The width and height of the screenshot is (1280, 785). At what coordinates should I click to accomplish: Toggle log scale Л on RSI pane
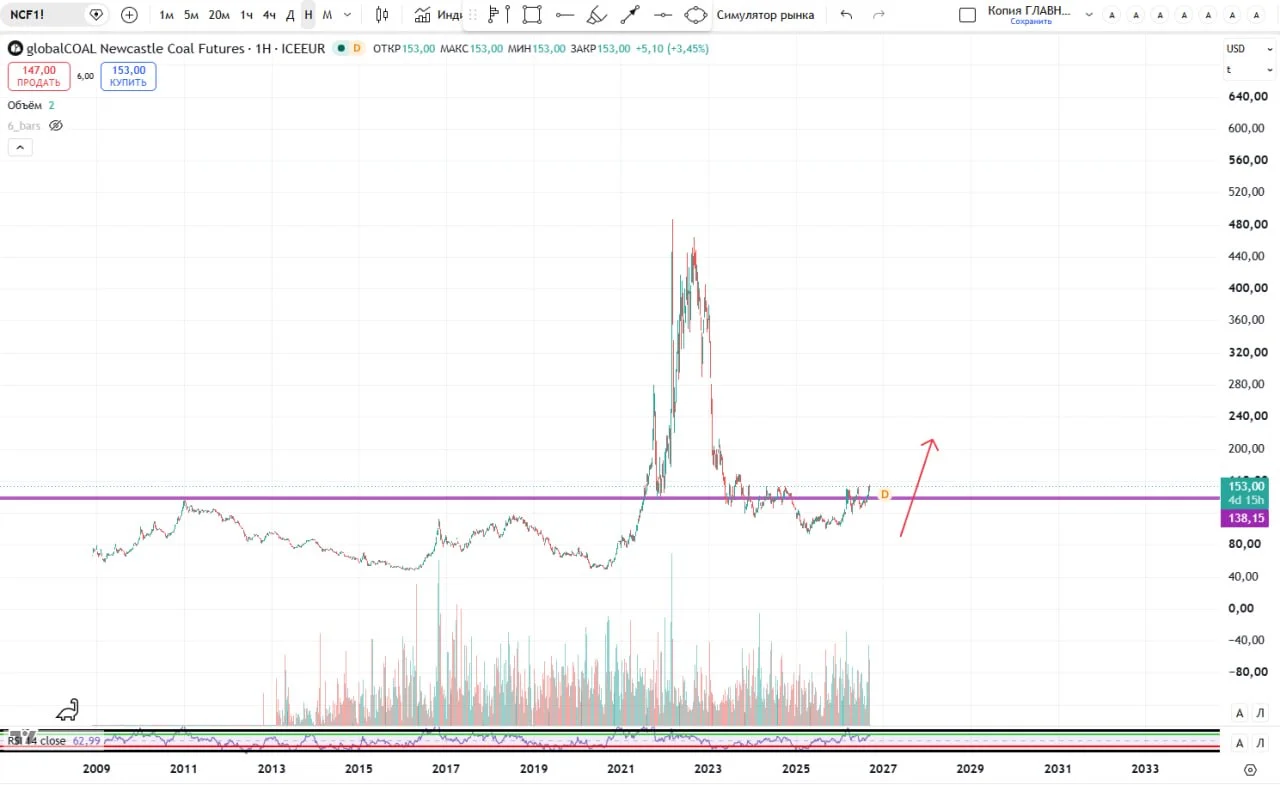1260,743
